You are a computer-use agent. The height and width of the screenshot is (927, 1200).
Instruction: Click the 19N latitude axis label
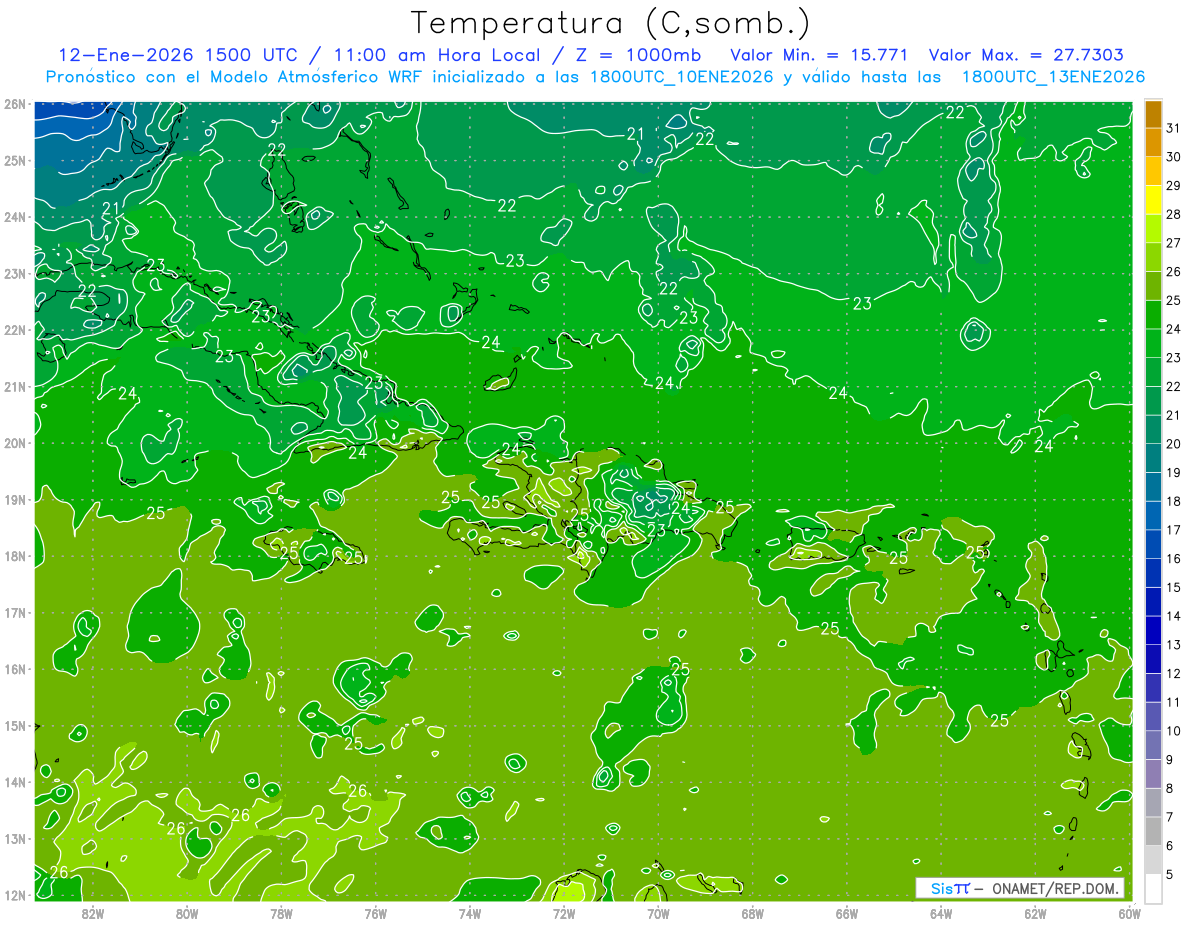[x=15, y=499]
